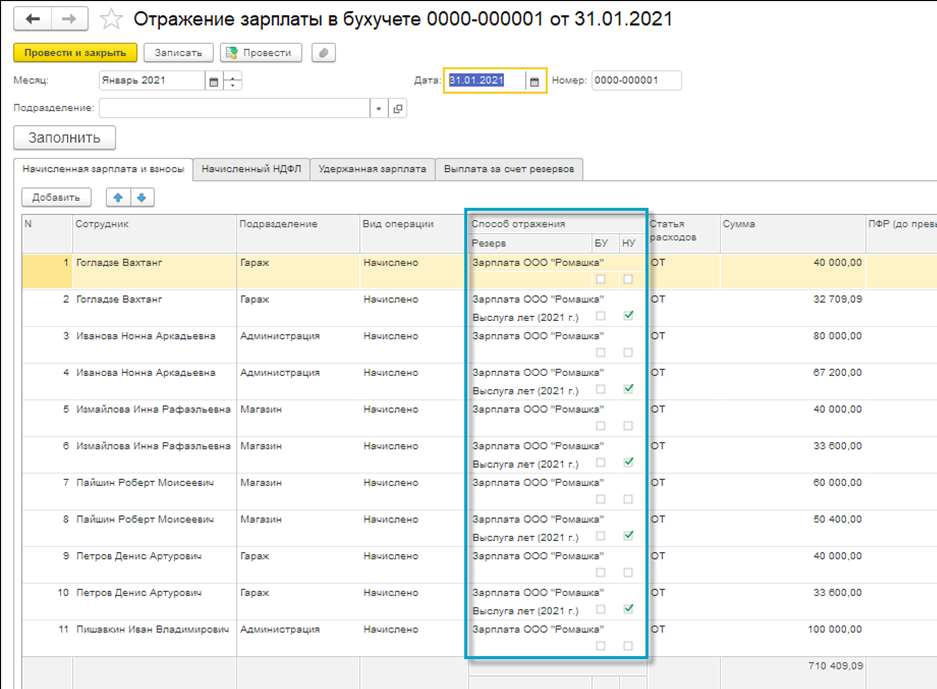The width and height of the screenshot is (937, 689).
Task: Click the empty Подразделение input field
Action: tap(234, 109)
